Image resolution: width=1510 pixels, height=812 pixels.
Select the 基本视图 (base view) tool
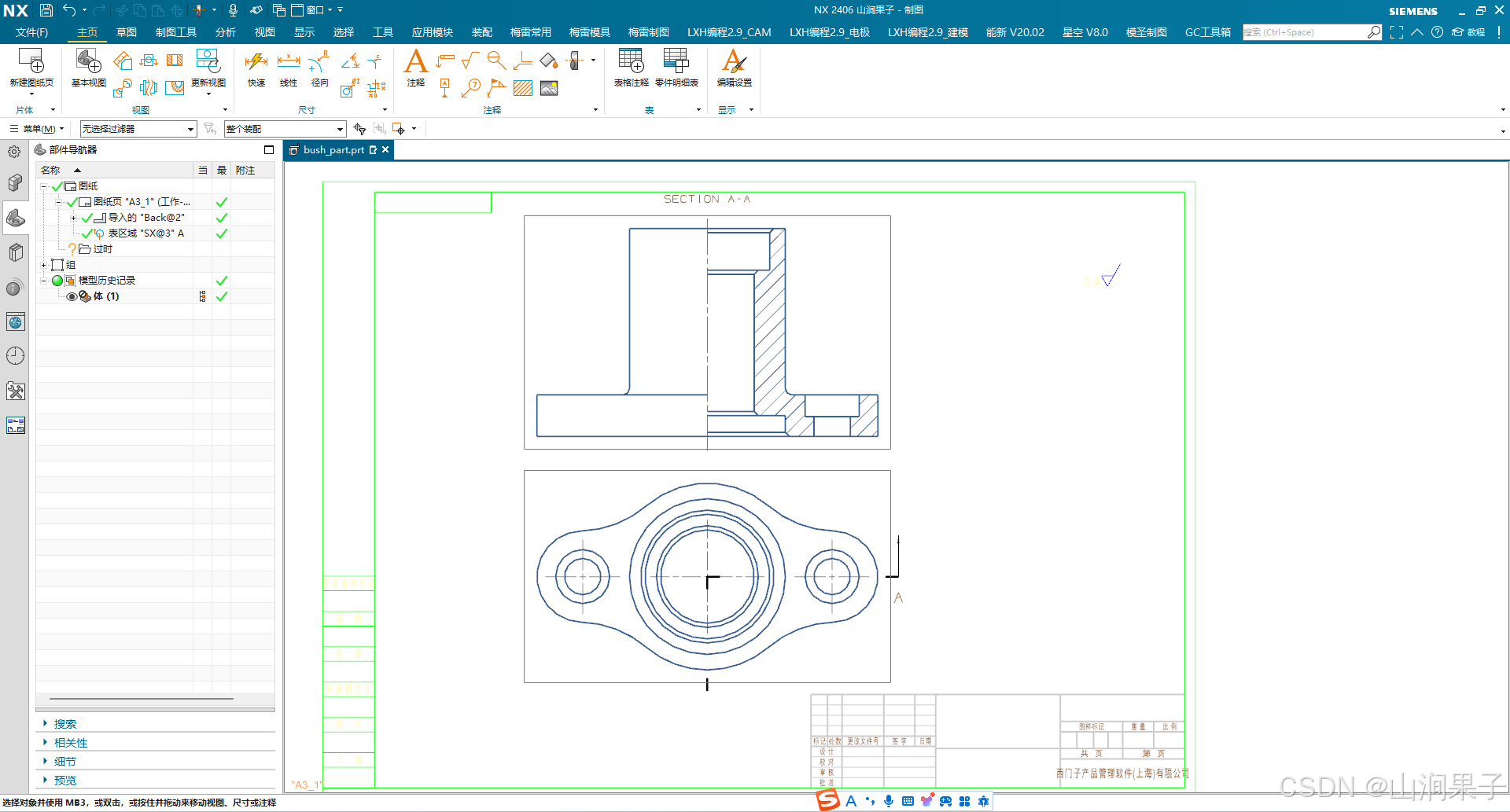click(x=88, y=61)
